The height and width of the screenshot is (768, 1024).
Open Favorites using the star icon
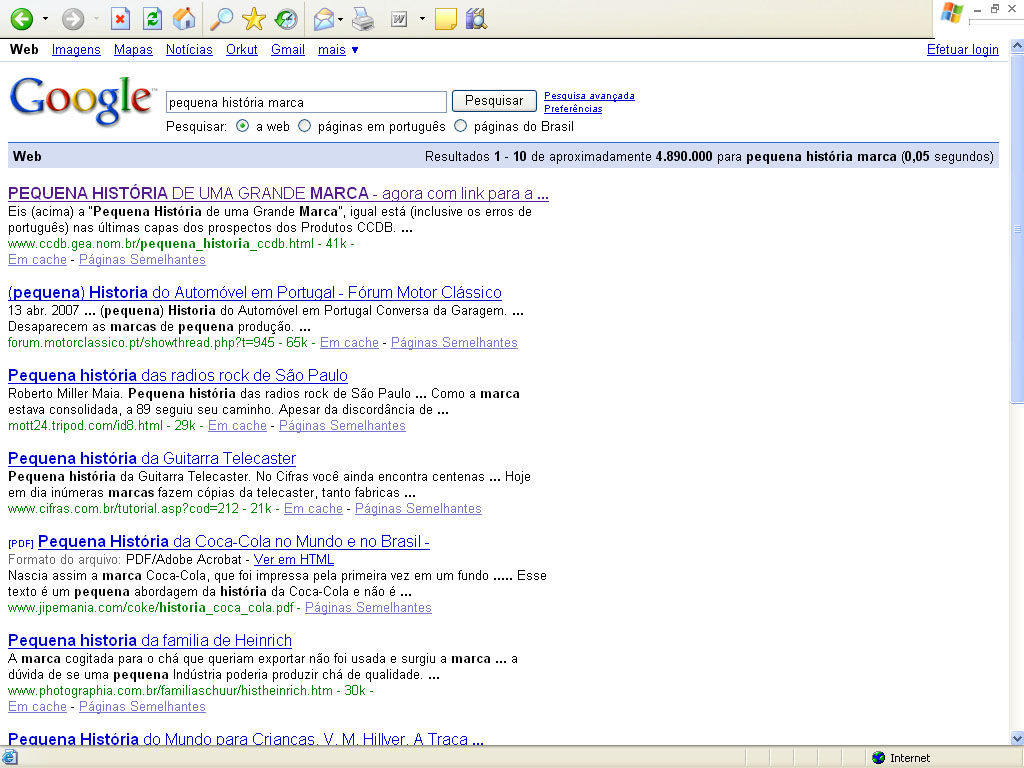coord(254,19)
